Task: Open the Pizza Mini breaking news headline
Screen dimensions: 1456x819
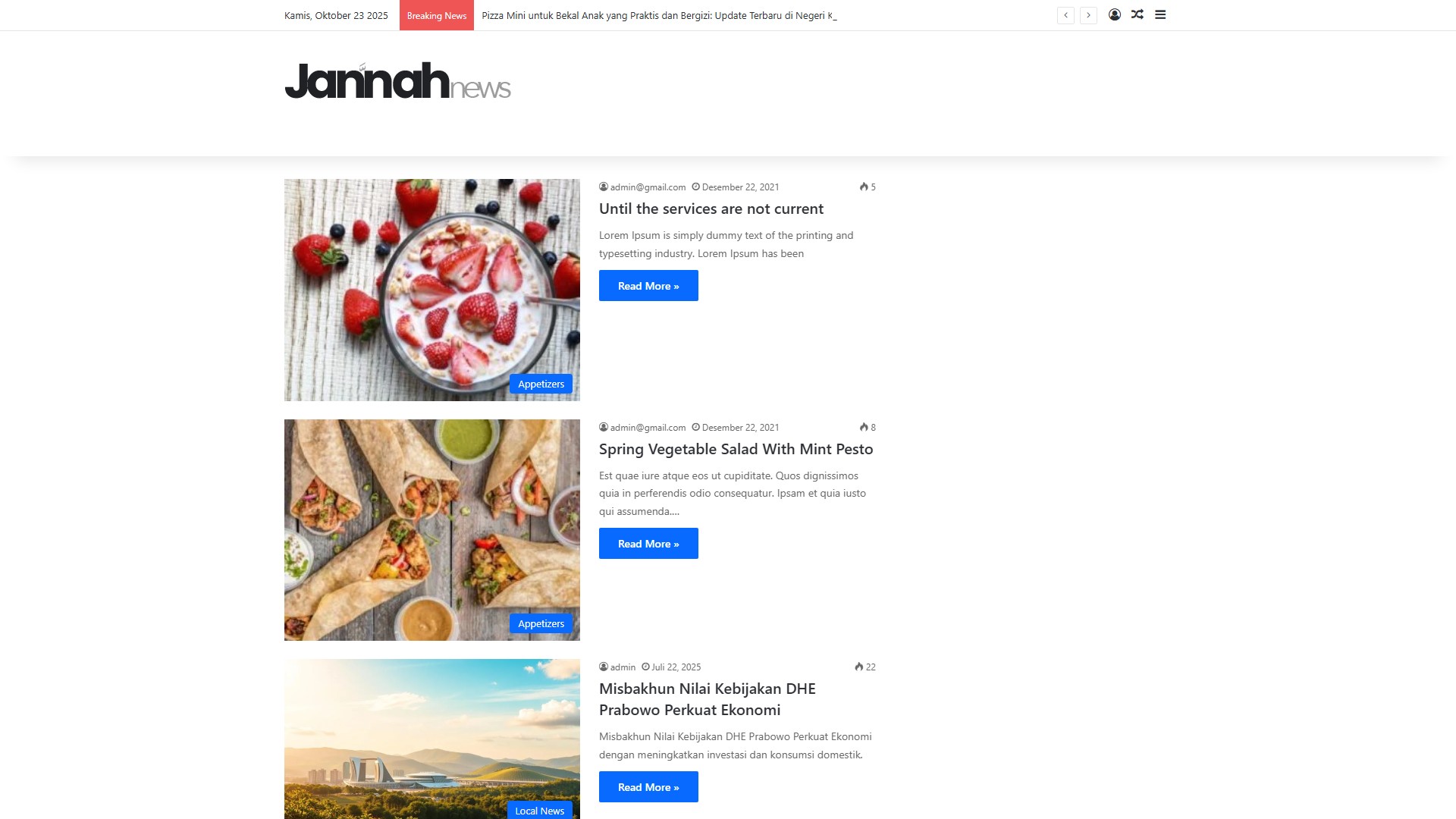Action: pyautogui.click(x=659, y=15)
